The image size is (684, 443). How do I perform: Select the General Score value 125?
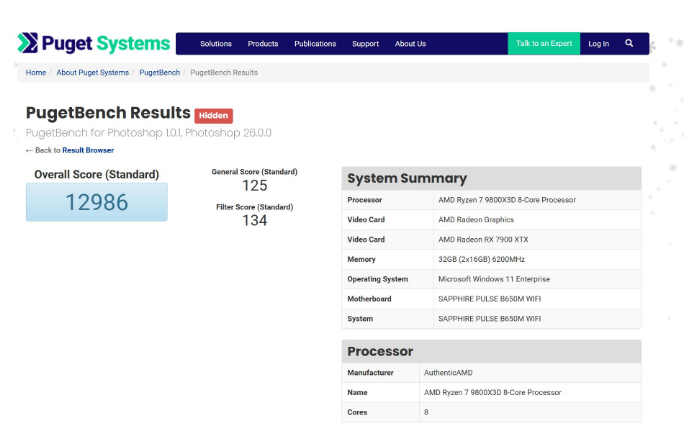[254, 186]
